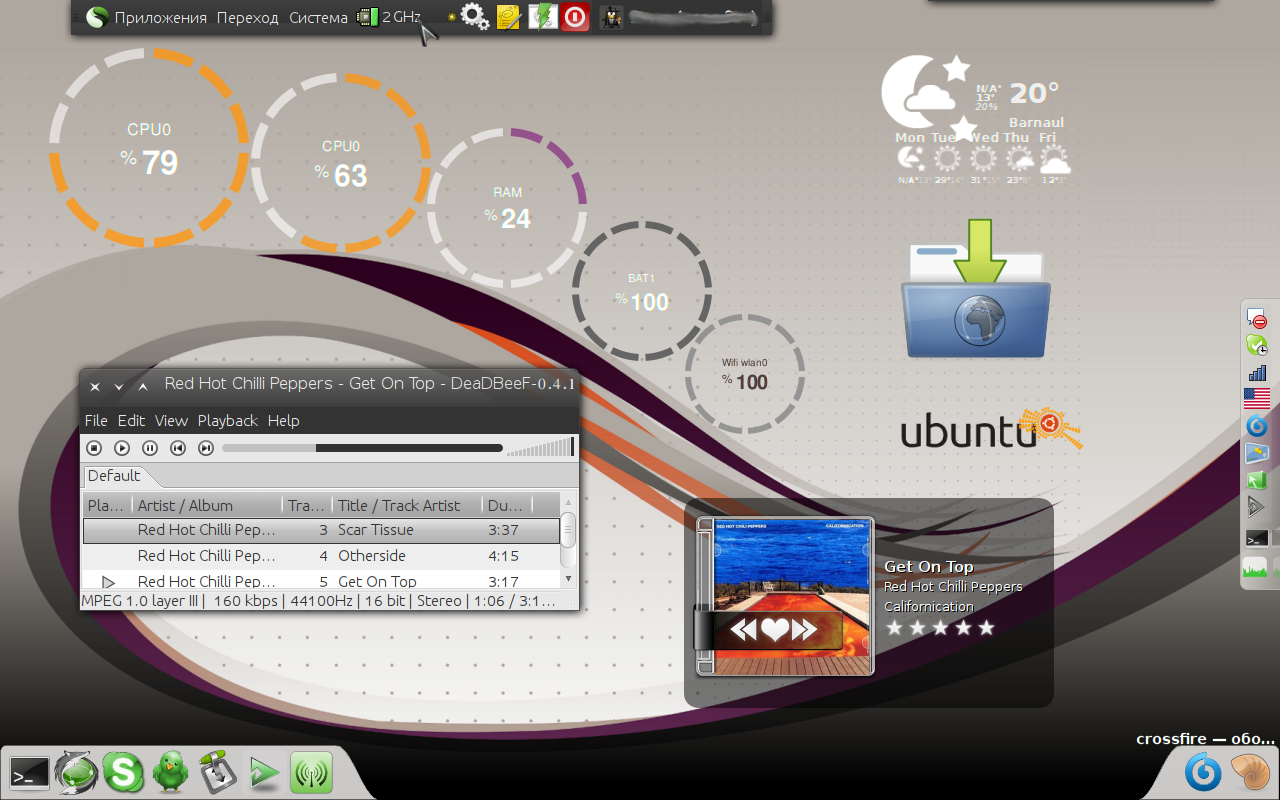This screenshot has width=1280, height=800.
Task: Click the US flag keyboard layout icon
Action: (x=1257, y=399)
